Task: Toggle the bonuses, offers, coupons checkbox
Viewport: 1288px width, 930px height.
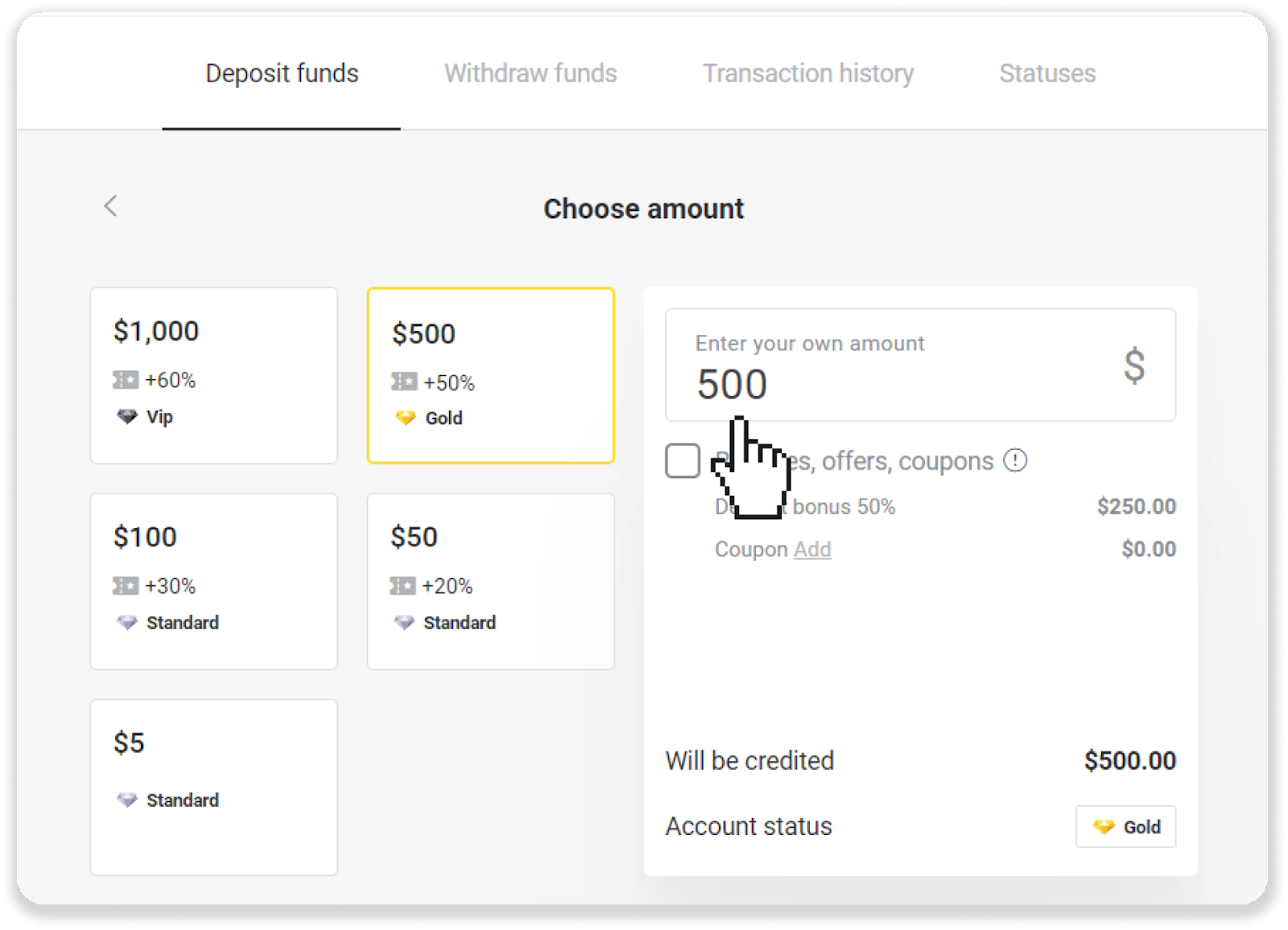Action: pyautogui.click(x=683, y=461)
